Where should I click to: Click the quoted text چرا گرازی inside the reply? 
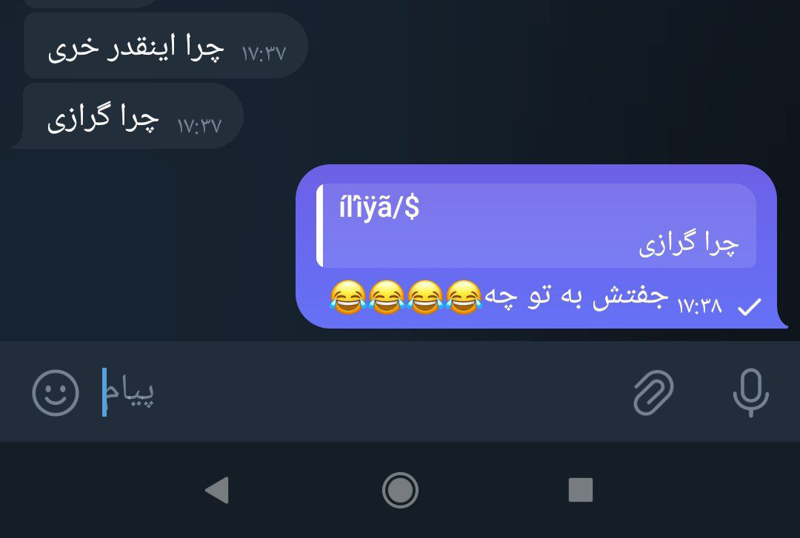(689, 243)
